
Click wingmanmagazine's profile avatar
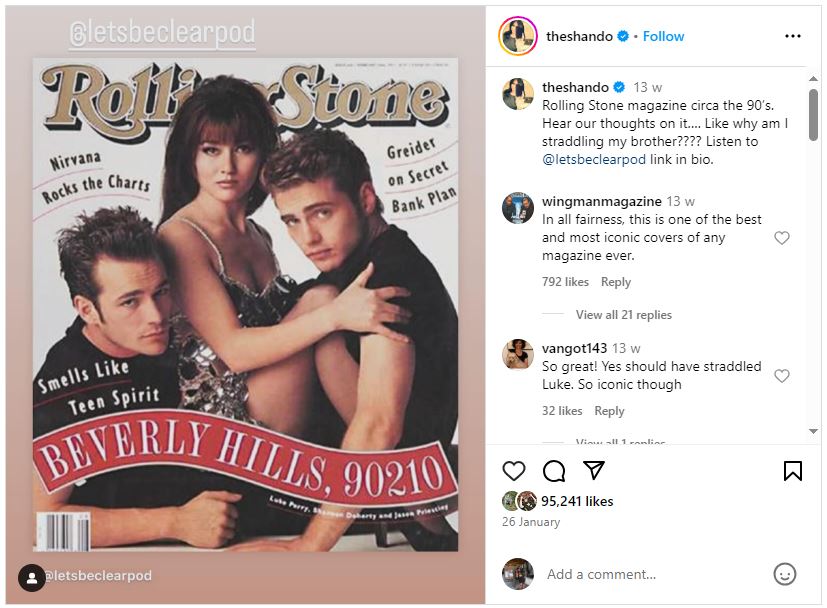pyautogui.click(x=518, y=210)
